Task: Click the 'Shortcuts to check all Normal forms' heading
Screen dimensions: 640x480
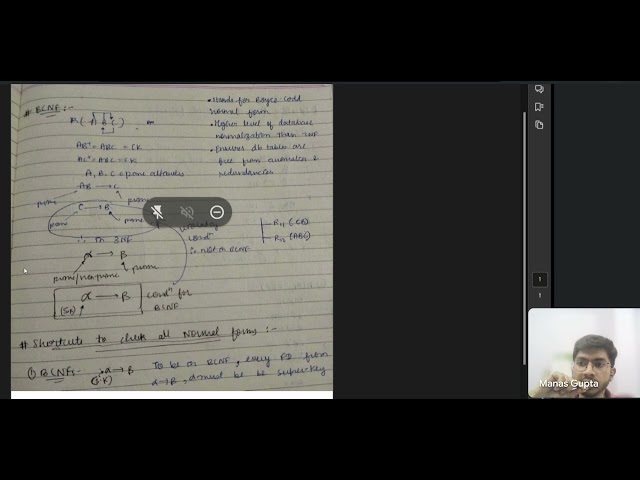Action: click(148, 339)
